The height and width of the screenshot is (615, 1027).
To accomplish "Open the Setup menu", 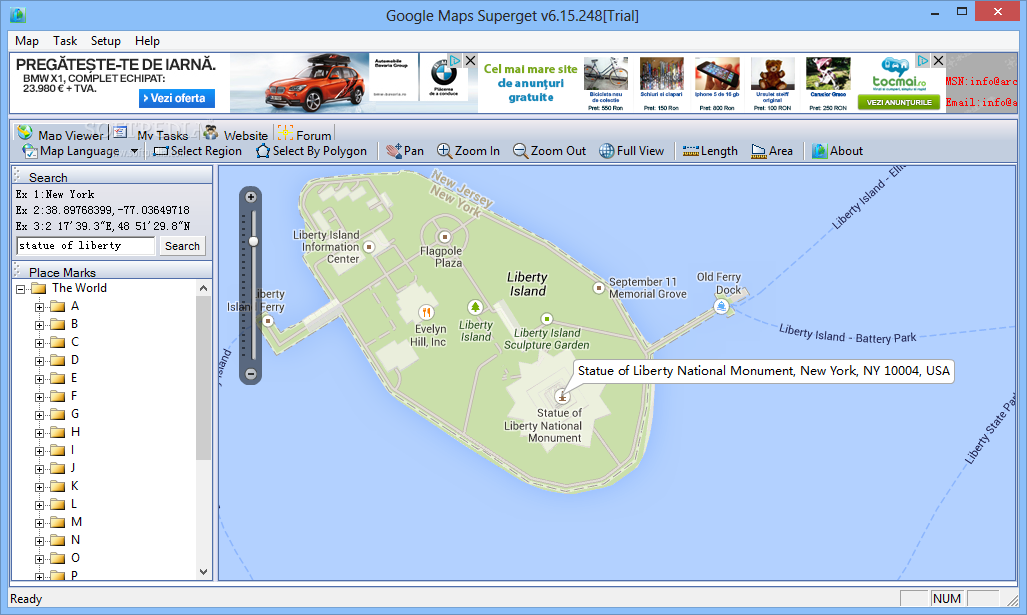I will click(105, 41).
